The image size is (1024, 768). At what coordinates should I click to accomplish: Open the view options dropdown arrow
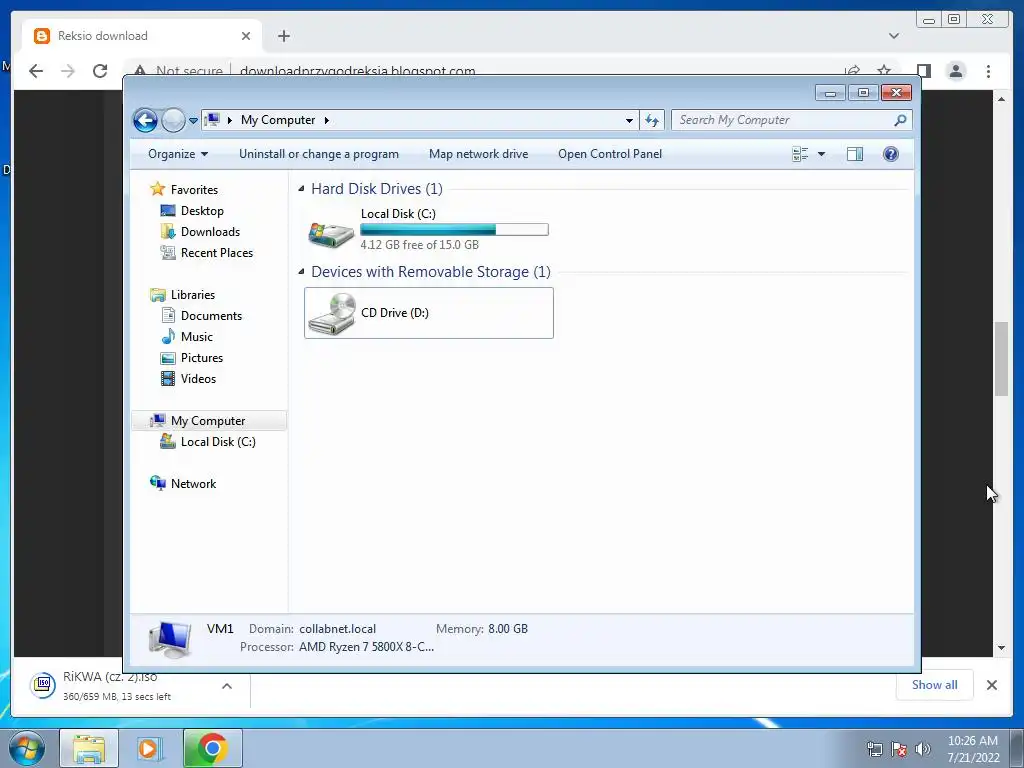[822, 154]
